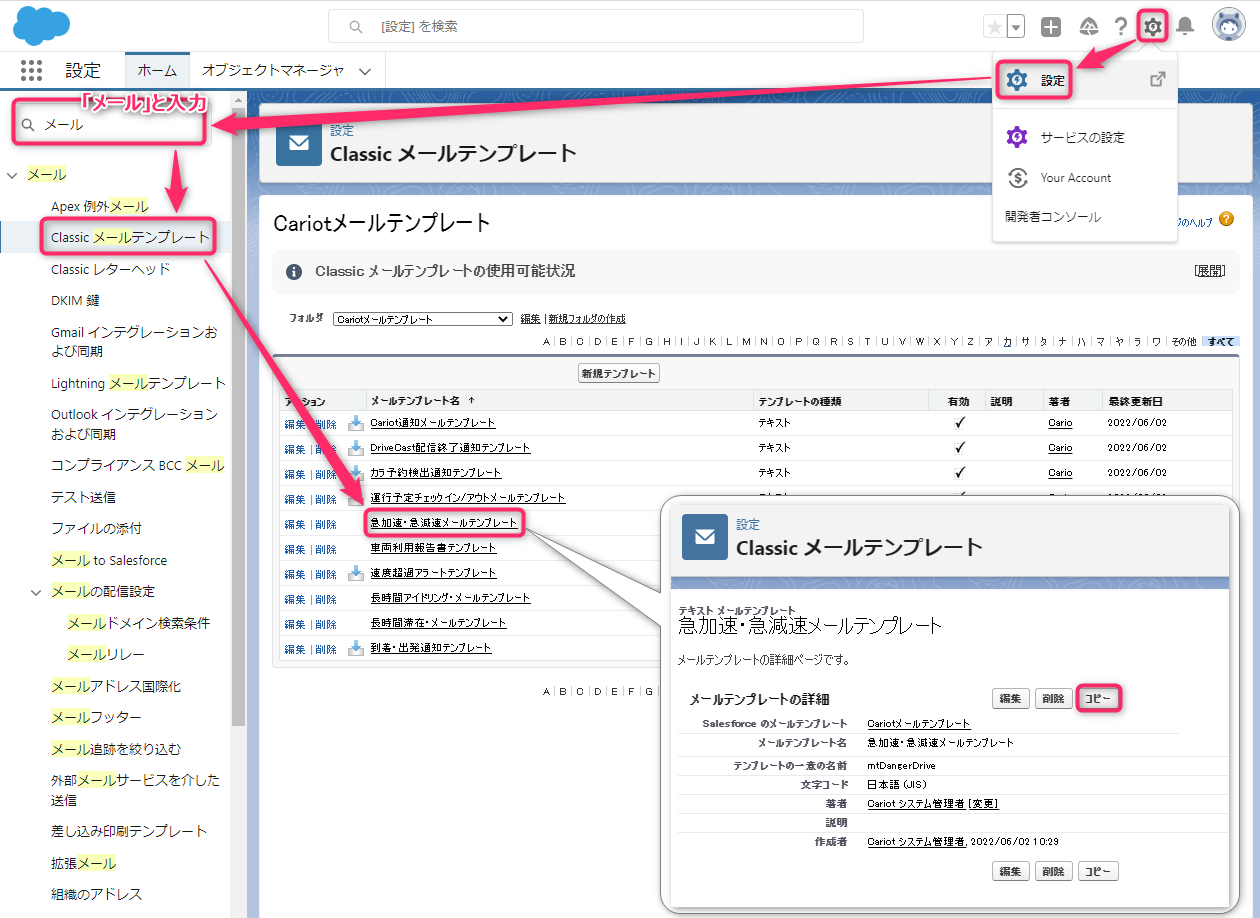Click 削除 for the 車両利用報告書テンプレート row
This screenshot has width=1260, height=918.
[x=326, y=549]
